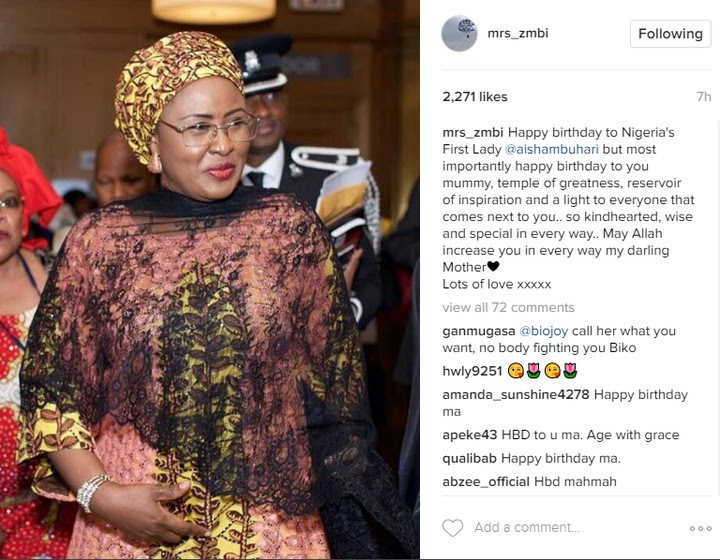Image resolution: width=720 pixels, height=560 pixels.
Task: Expand view all 72 comments
Action: pyautogui.click(x=508, y=307)
